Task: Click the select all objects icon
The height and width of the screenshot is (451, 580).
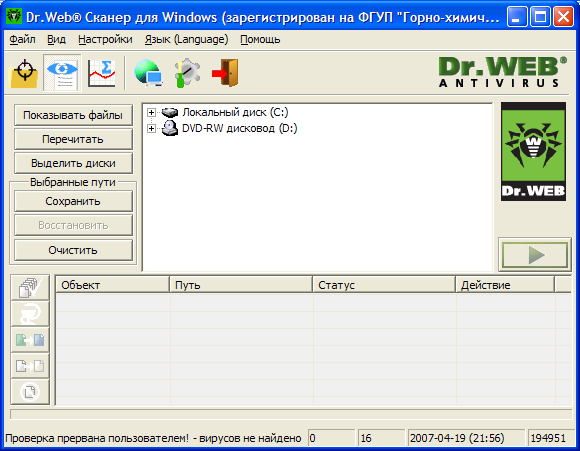Action: (30, 287)
